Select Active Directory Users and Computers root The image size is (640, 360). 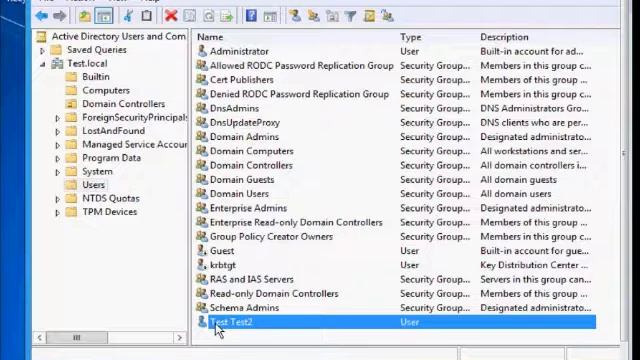[x=118, y=36]
